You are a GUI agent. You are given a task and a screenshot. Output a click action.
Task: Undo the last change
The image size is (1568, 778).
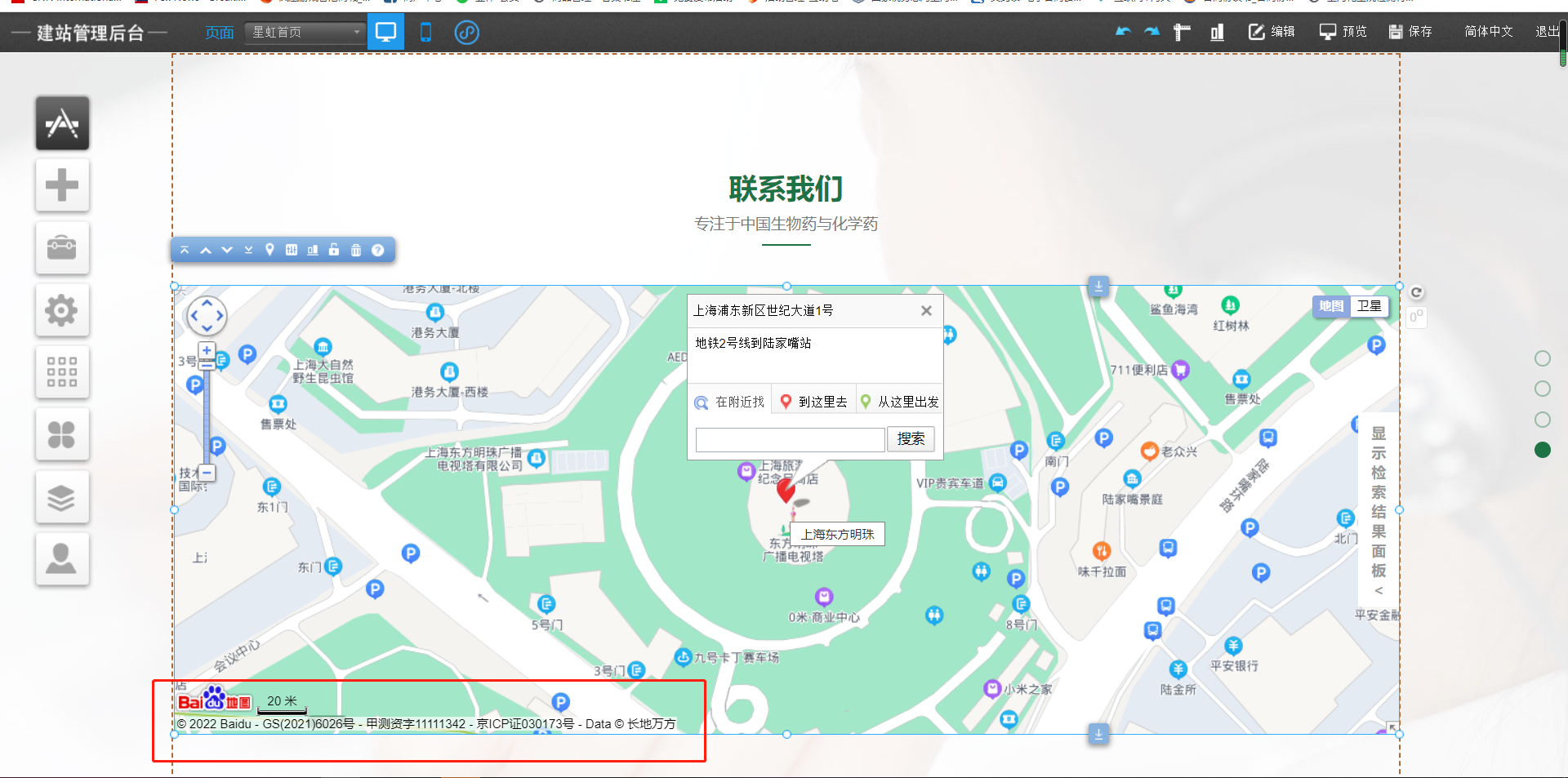click(1122, 31)
